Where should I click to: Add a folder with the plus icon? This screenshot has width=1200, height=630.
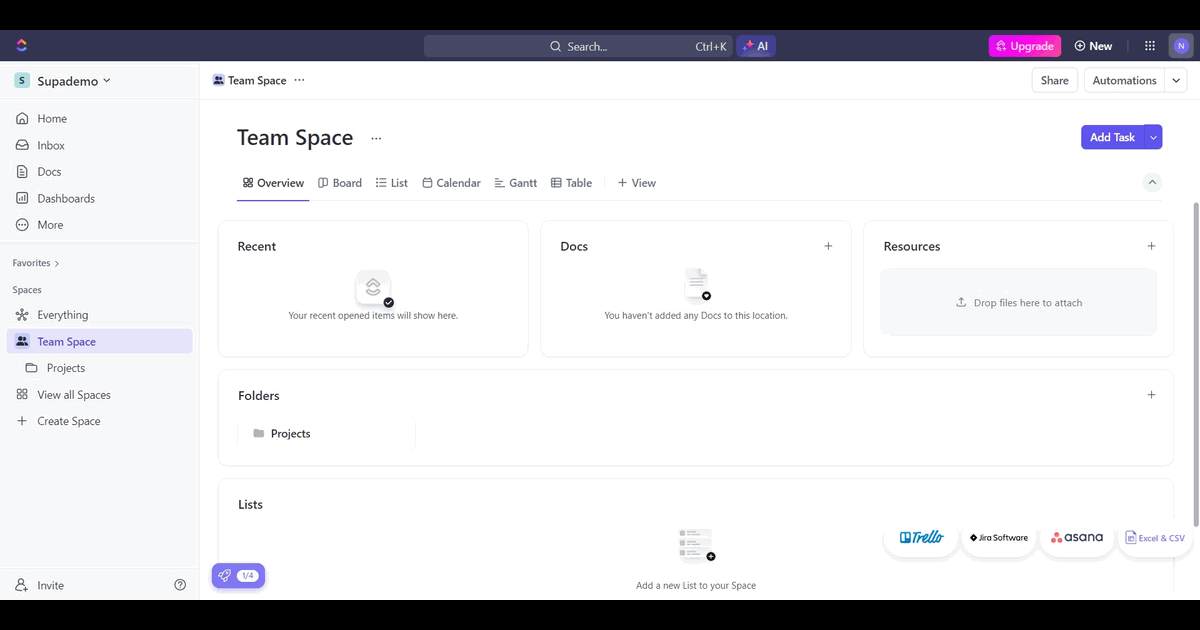coord(1151,395)
